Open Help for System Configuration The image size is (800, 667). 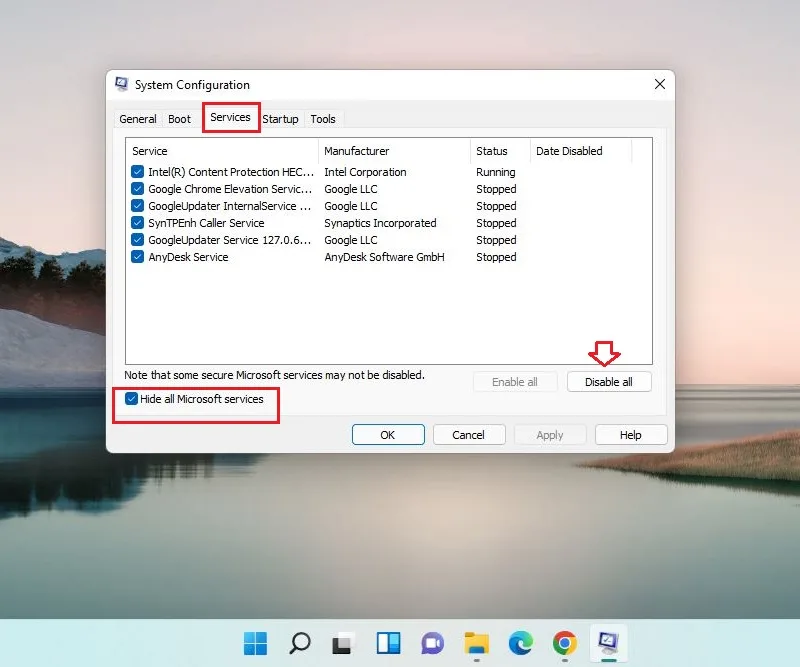coord(631,435)
